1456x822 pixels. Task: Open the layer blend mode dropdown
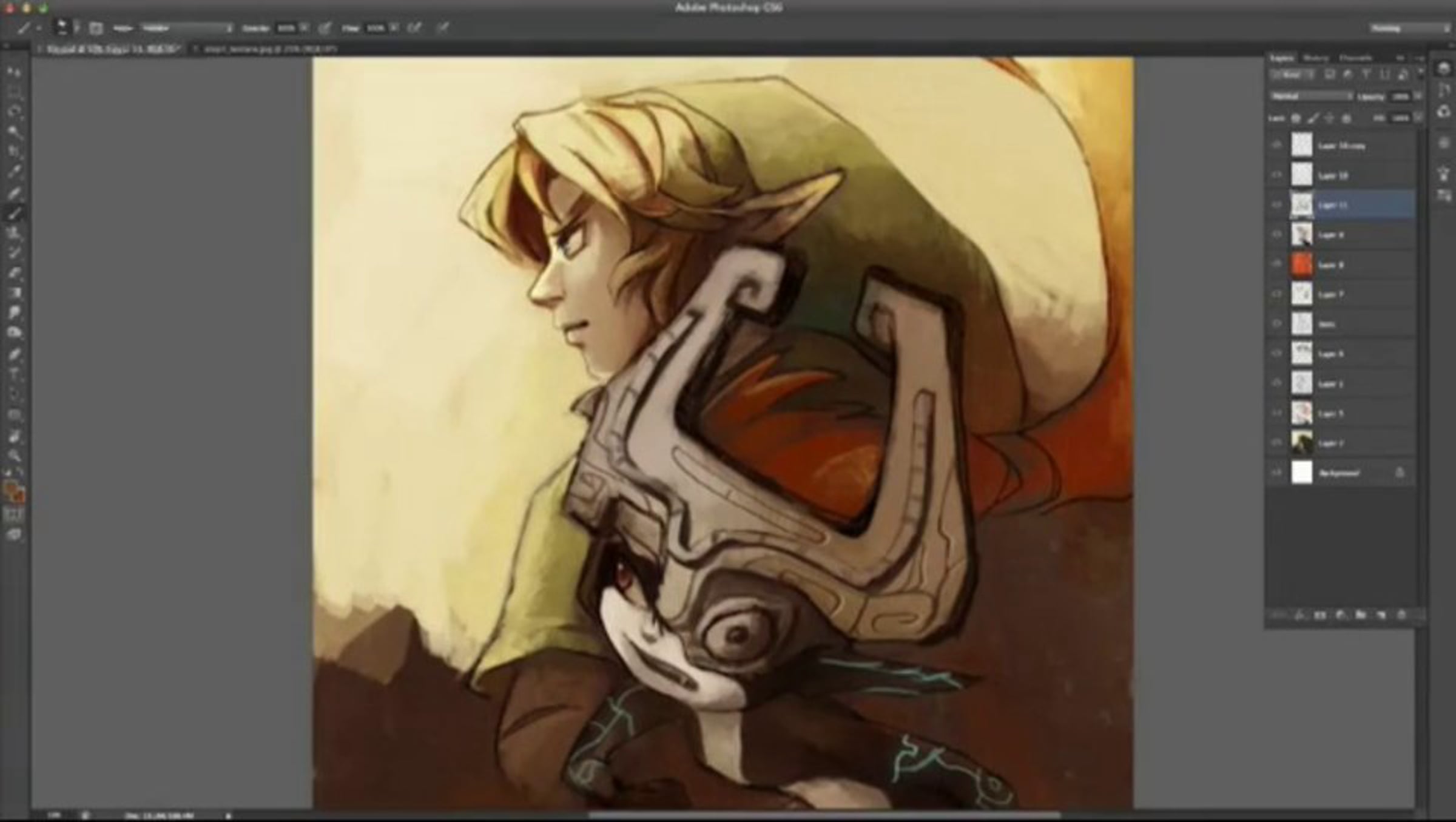click(x=1312, y=96)
